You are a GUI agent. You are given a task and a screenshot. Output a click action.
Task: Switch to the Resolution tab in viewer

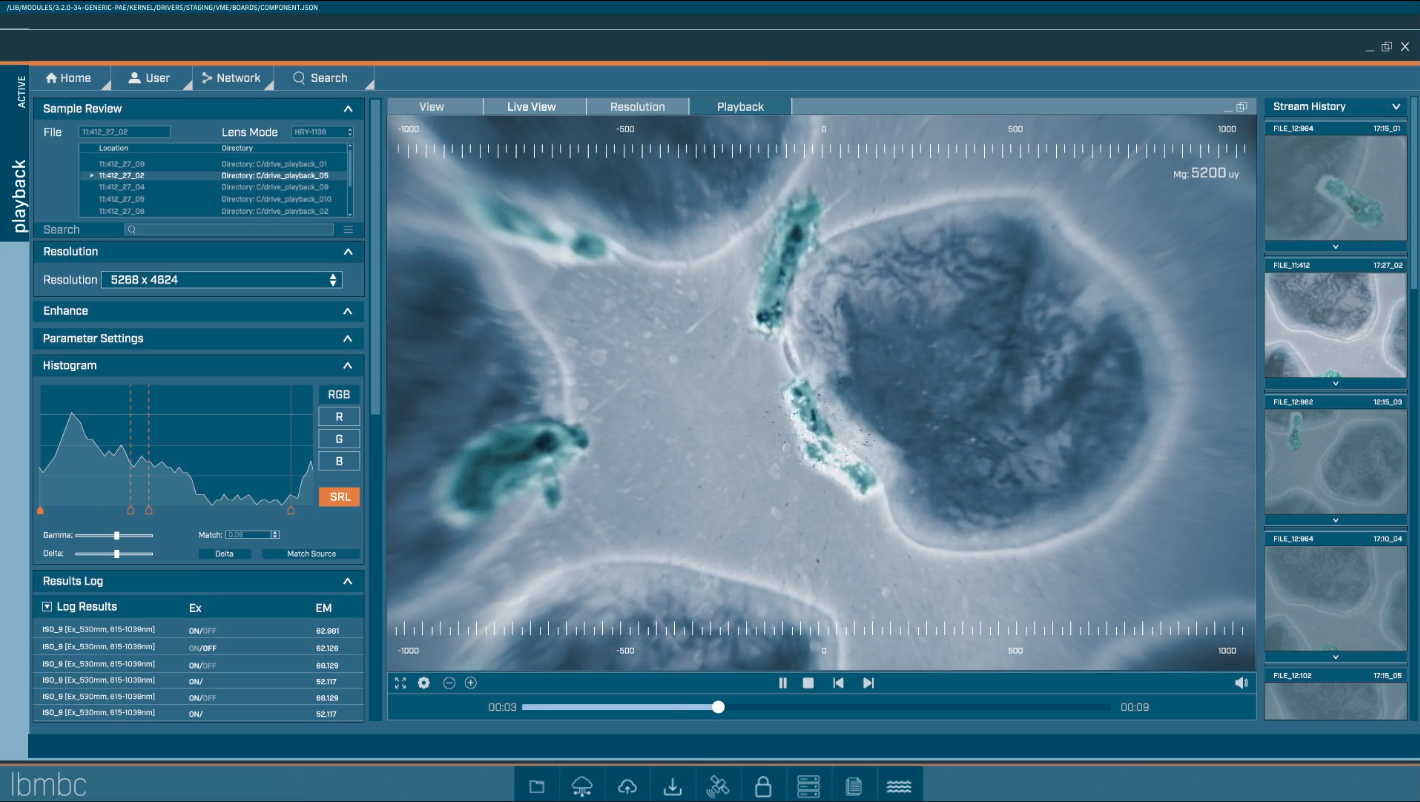click(x=638, y=107)
